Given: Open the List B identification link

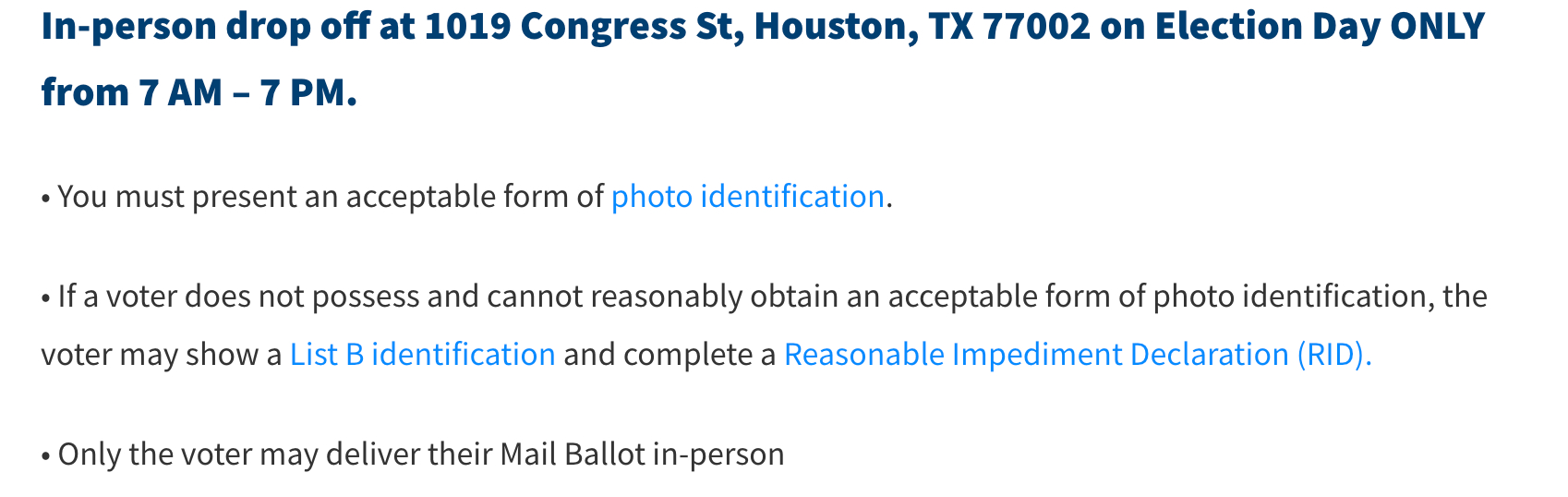Looking at the screenshot, I should [422, 355].
